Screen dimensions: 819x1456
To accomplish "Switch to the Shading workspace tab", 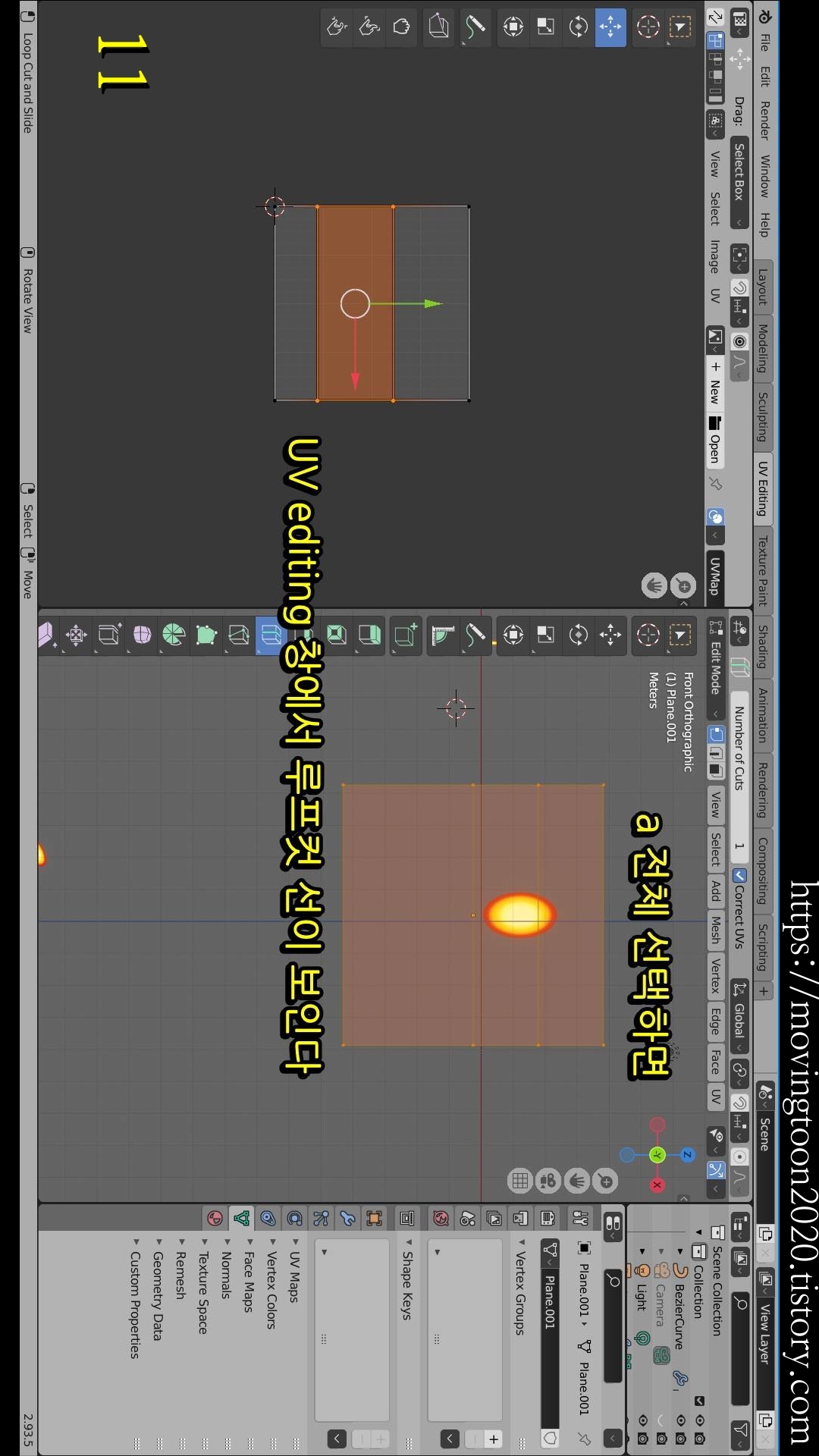I will pyautogui.click(x=763, y=647).
